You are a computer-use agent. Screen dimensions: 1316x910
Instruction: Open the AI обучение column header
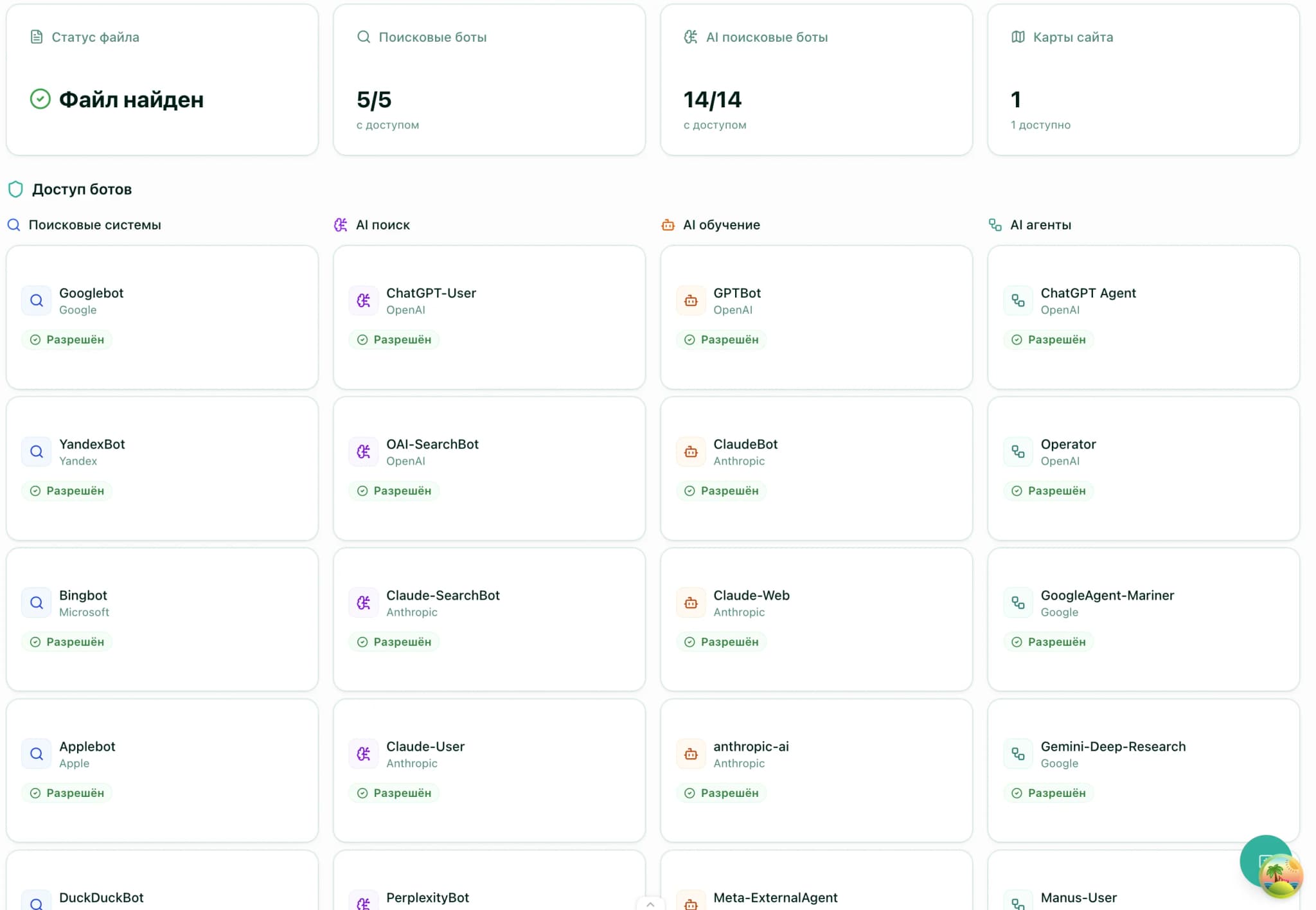point(721,225)
